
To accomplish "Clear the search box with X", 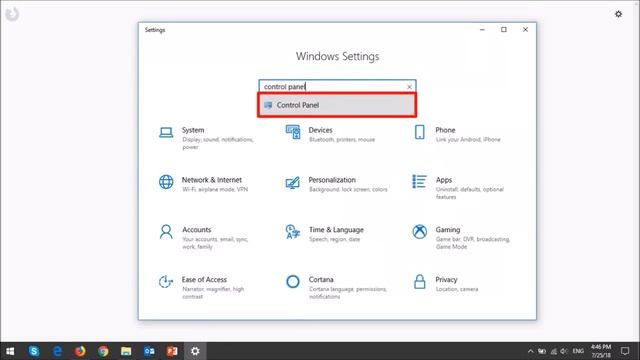I will (409, 87).
